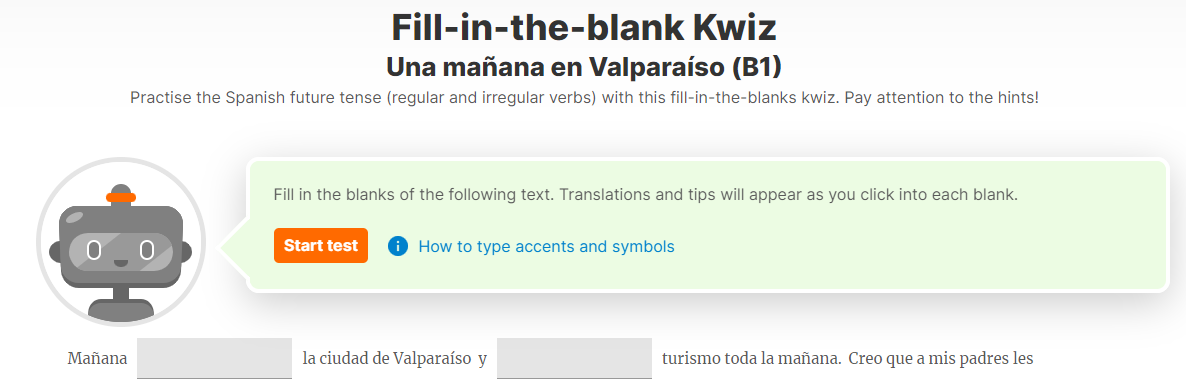Click the Fill in the blanks instruction text
Screen dimensions: 1186x383
(x=645, y=195)
